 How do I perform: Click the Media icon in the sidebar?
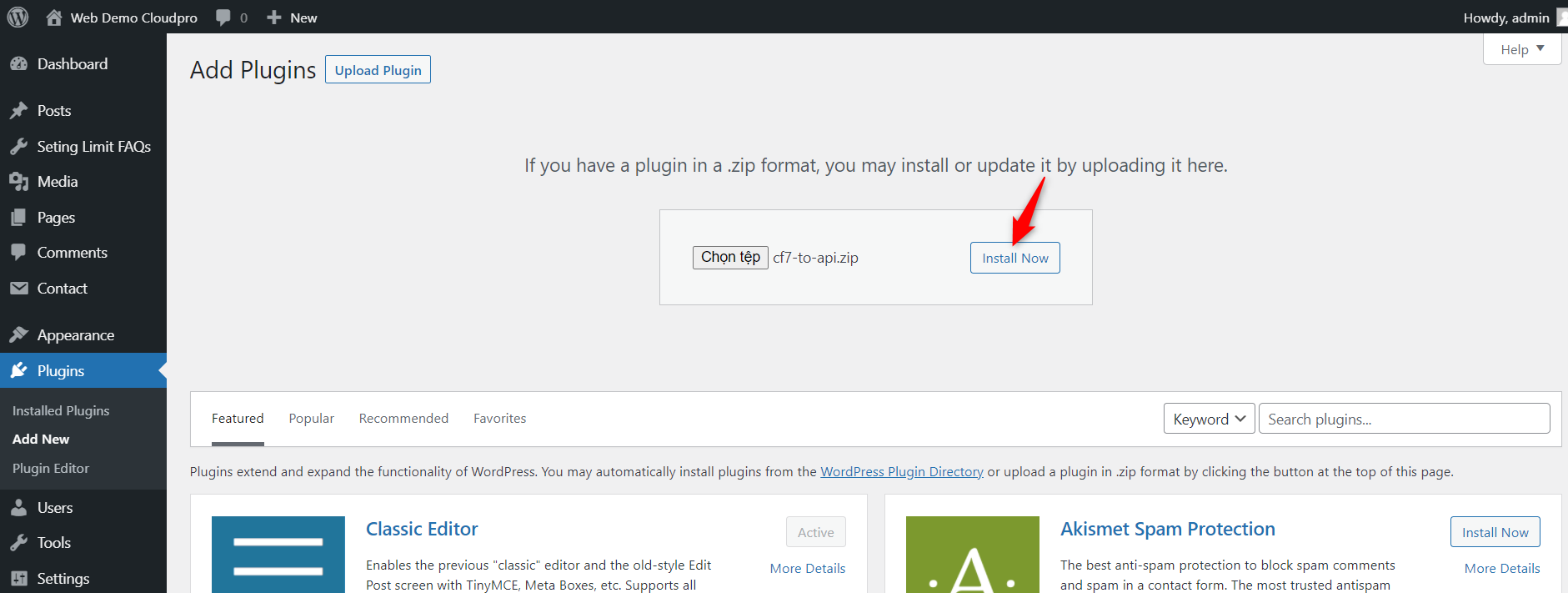[x=19, y=182]
